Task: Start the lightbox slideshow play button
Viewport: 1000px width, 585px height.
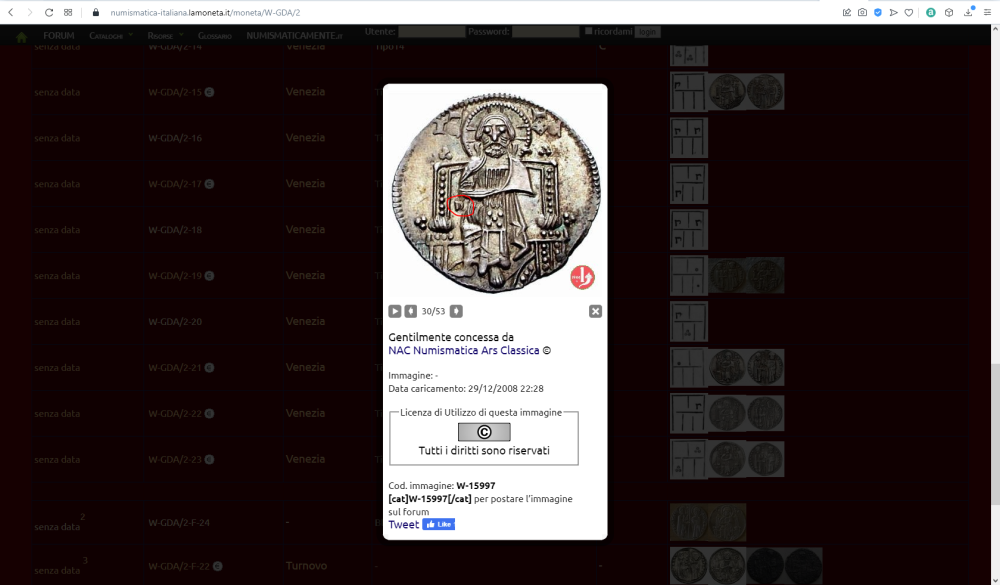Action: click(x=395, y=311)
